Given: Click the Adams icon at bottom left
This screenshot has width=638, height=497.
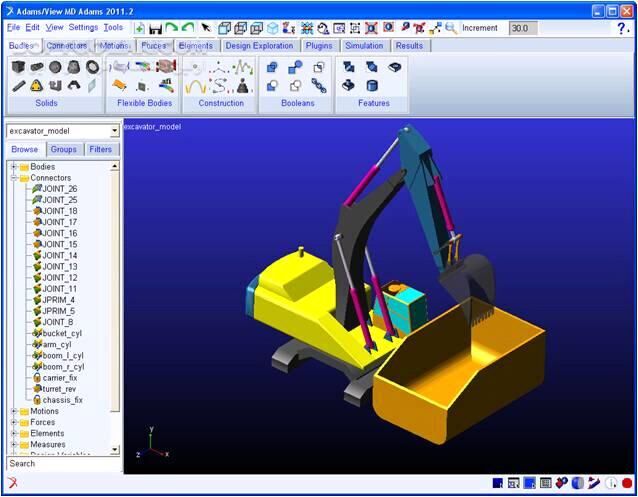Looking at the screenshot, I should [13, 484].
